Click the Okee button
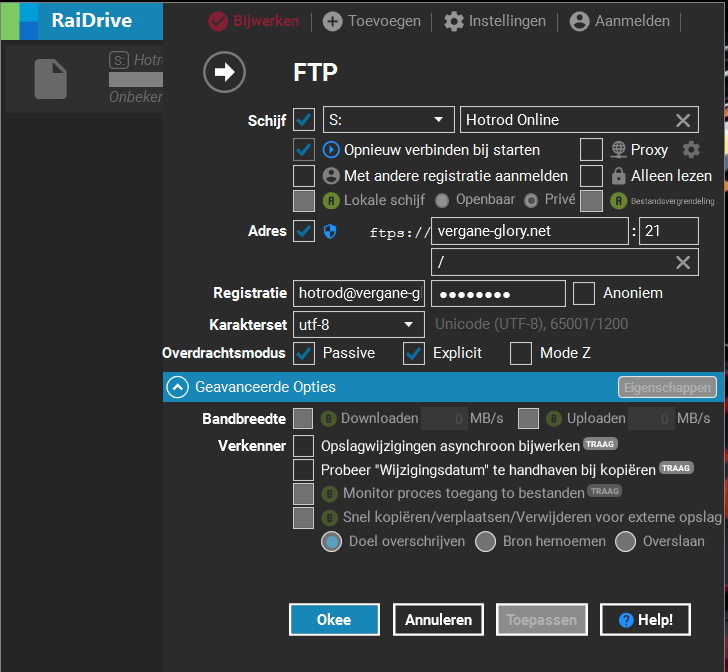This screenshot has width=728, height=672. [x=334, y=620]
